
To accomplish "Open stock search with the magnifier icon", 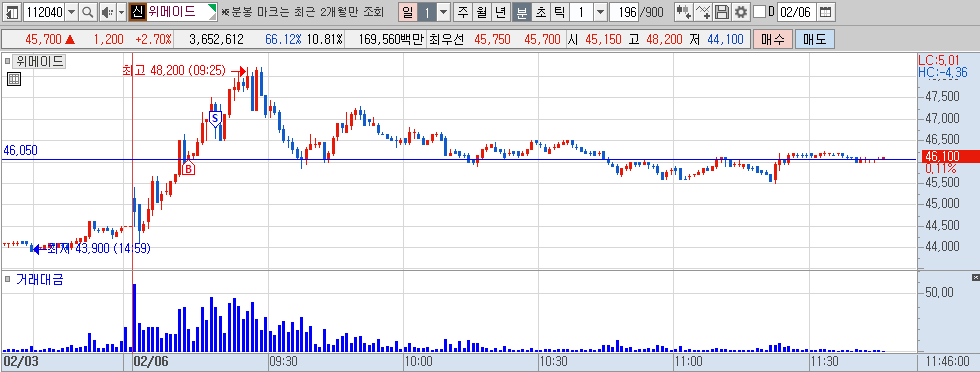I will [x=88, y=11].
